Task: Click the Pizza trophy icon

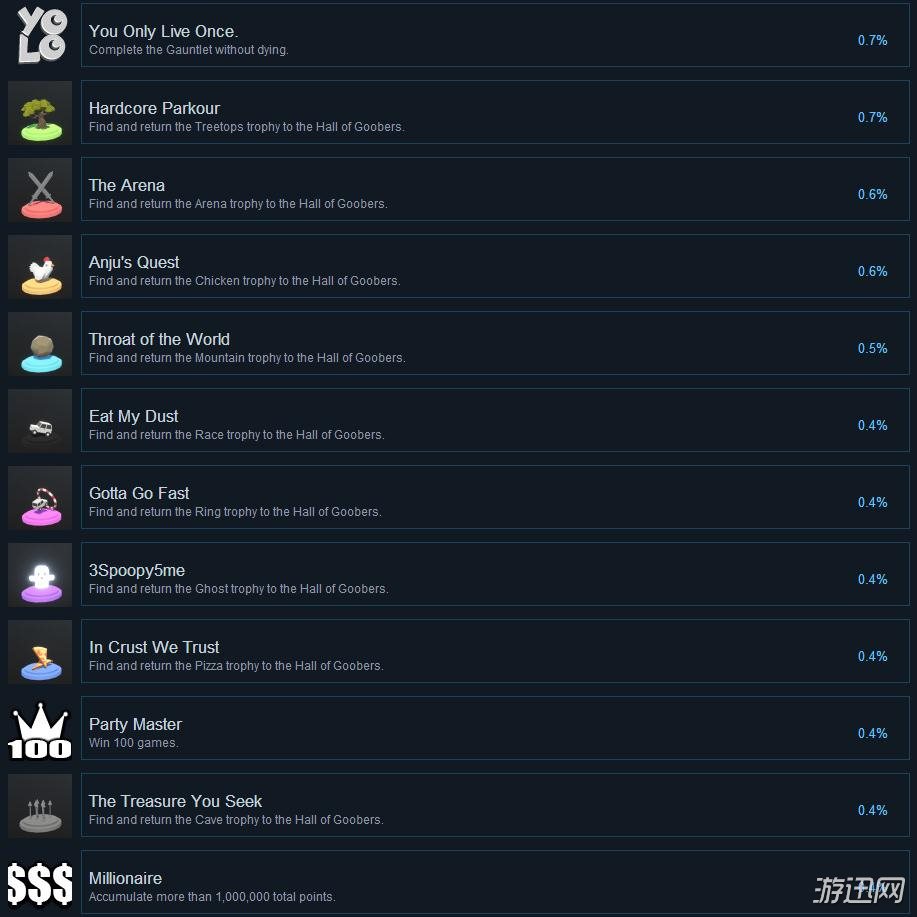Action: pos(40,653)
